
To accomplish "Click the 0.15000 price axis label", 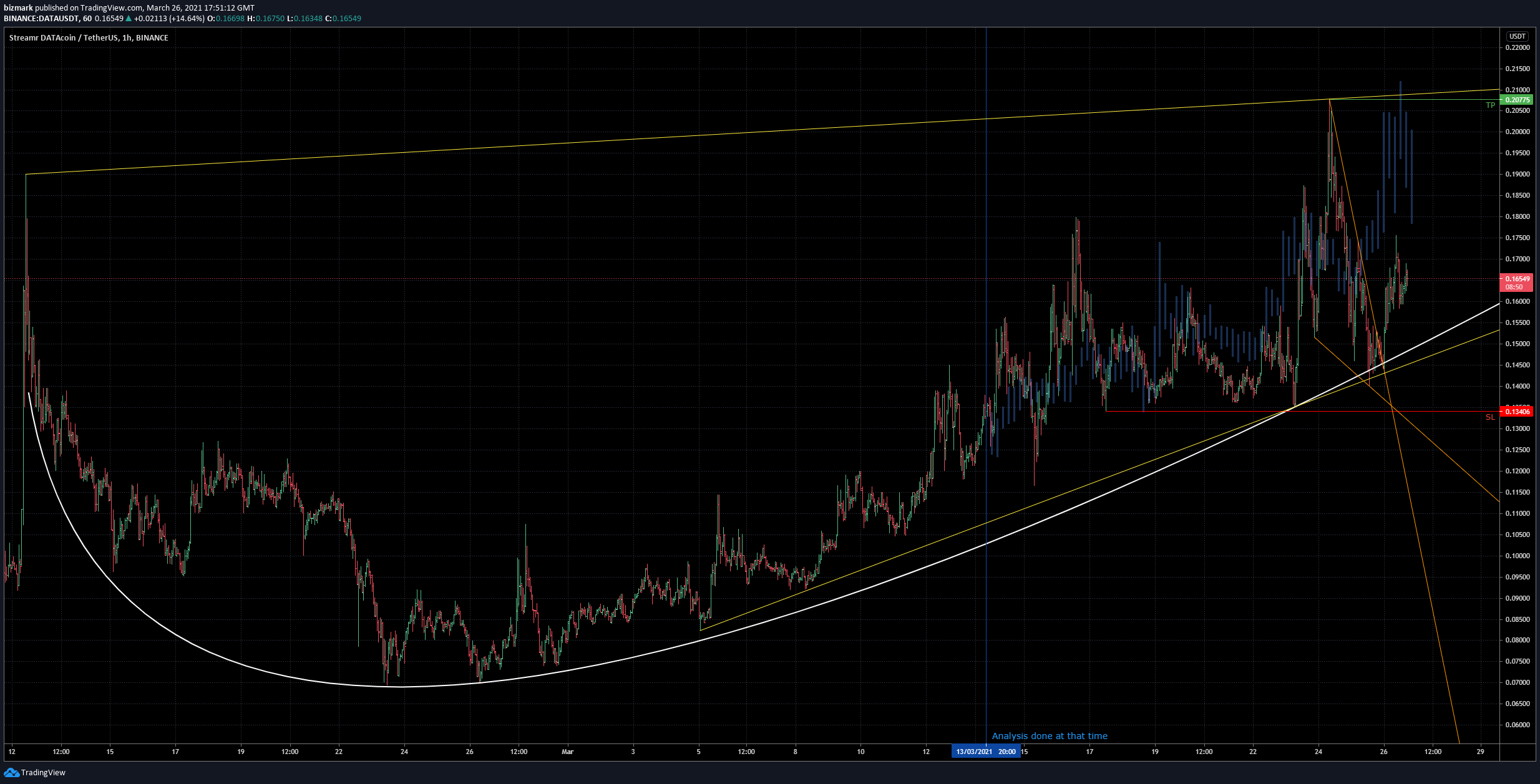I will tap(1518, 344).
